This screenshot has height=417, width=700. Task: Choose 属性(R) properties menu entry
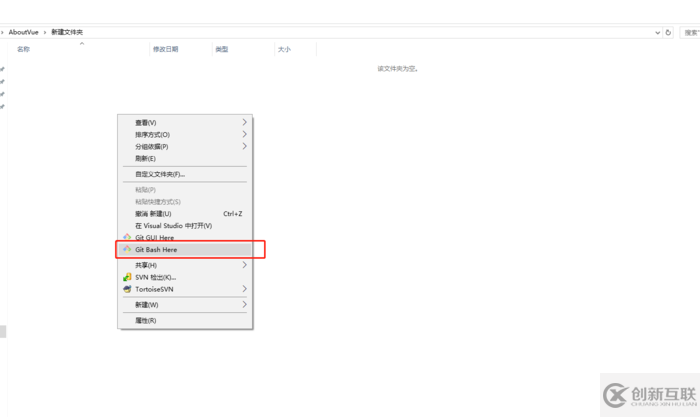coord(185,321)
